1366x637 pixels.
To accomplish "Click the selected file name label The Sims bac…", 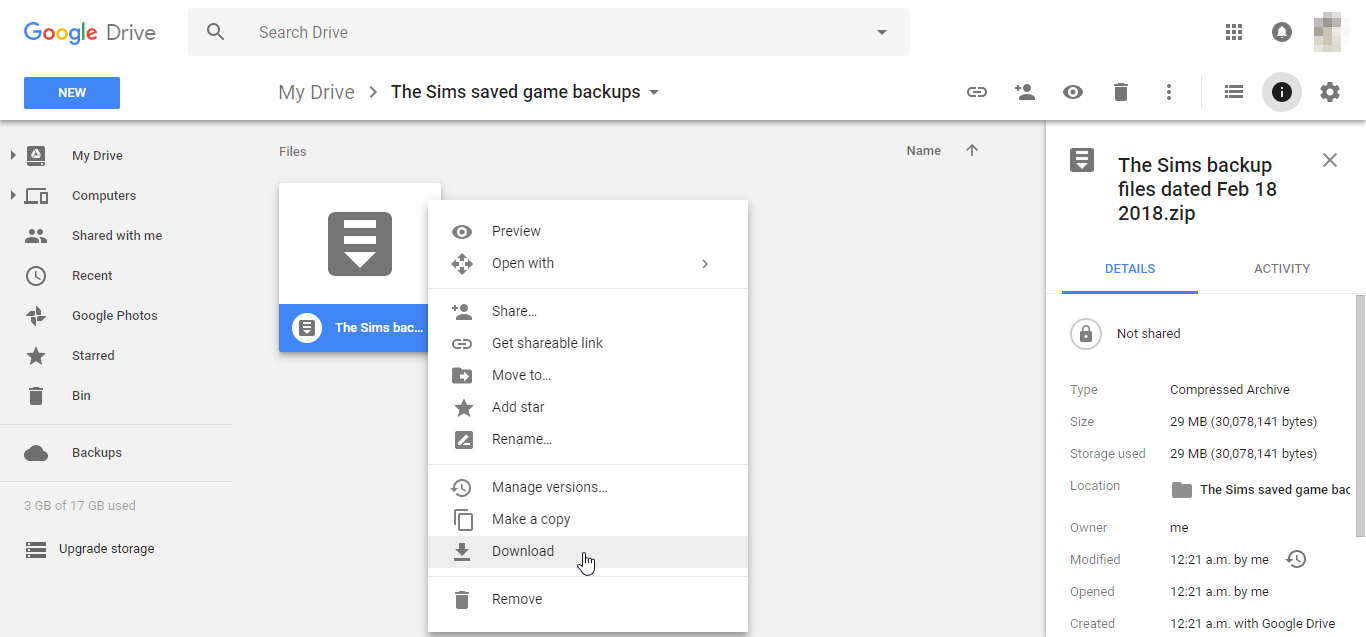I will coord(378,327).
